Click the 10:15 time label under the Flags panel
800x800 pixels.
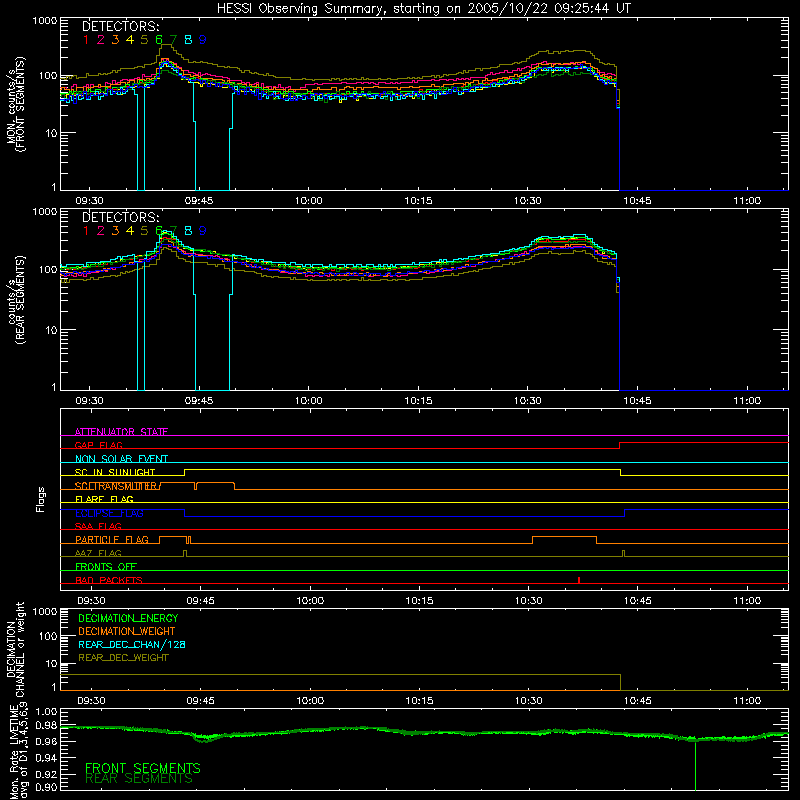[x=419, y=601]
